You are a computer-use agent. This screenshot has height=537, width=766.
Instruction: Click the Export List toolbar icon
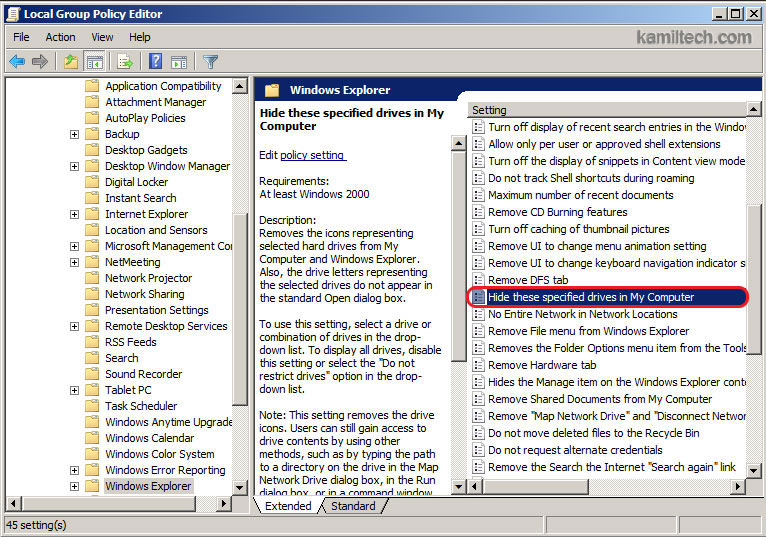point(125,62)
